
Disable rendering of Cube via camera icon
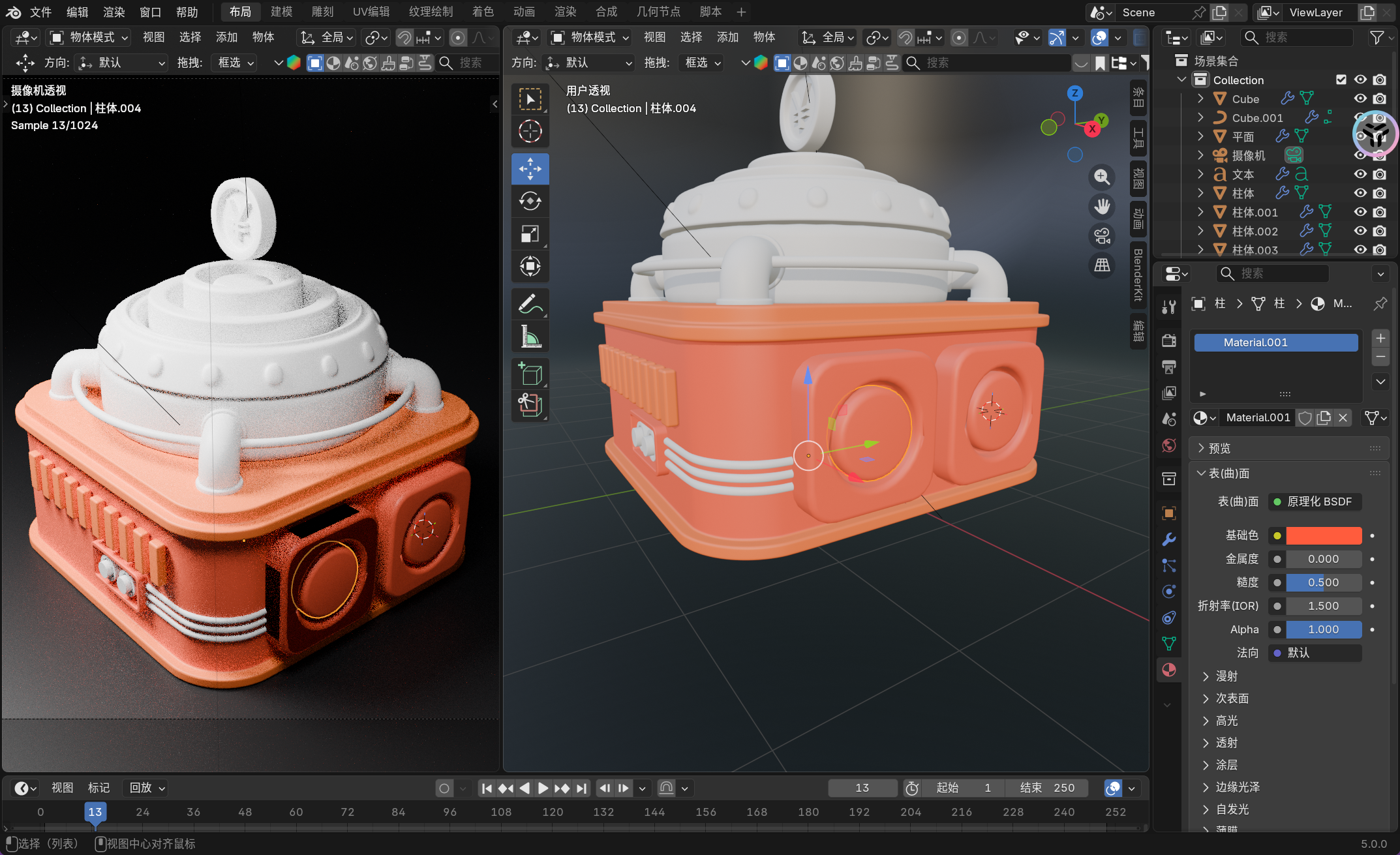pos(1380,98)
